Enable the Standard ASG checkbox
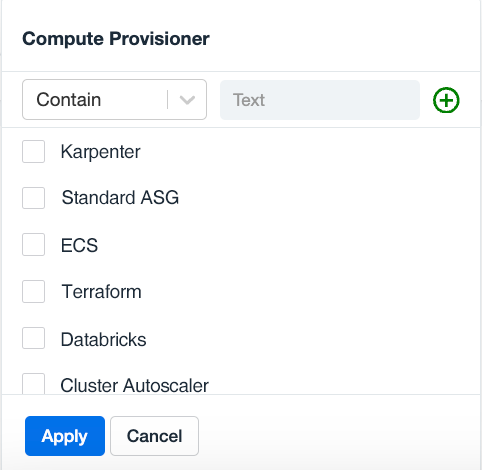The height and width of the screenshot is (470, 482). 33,198
